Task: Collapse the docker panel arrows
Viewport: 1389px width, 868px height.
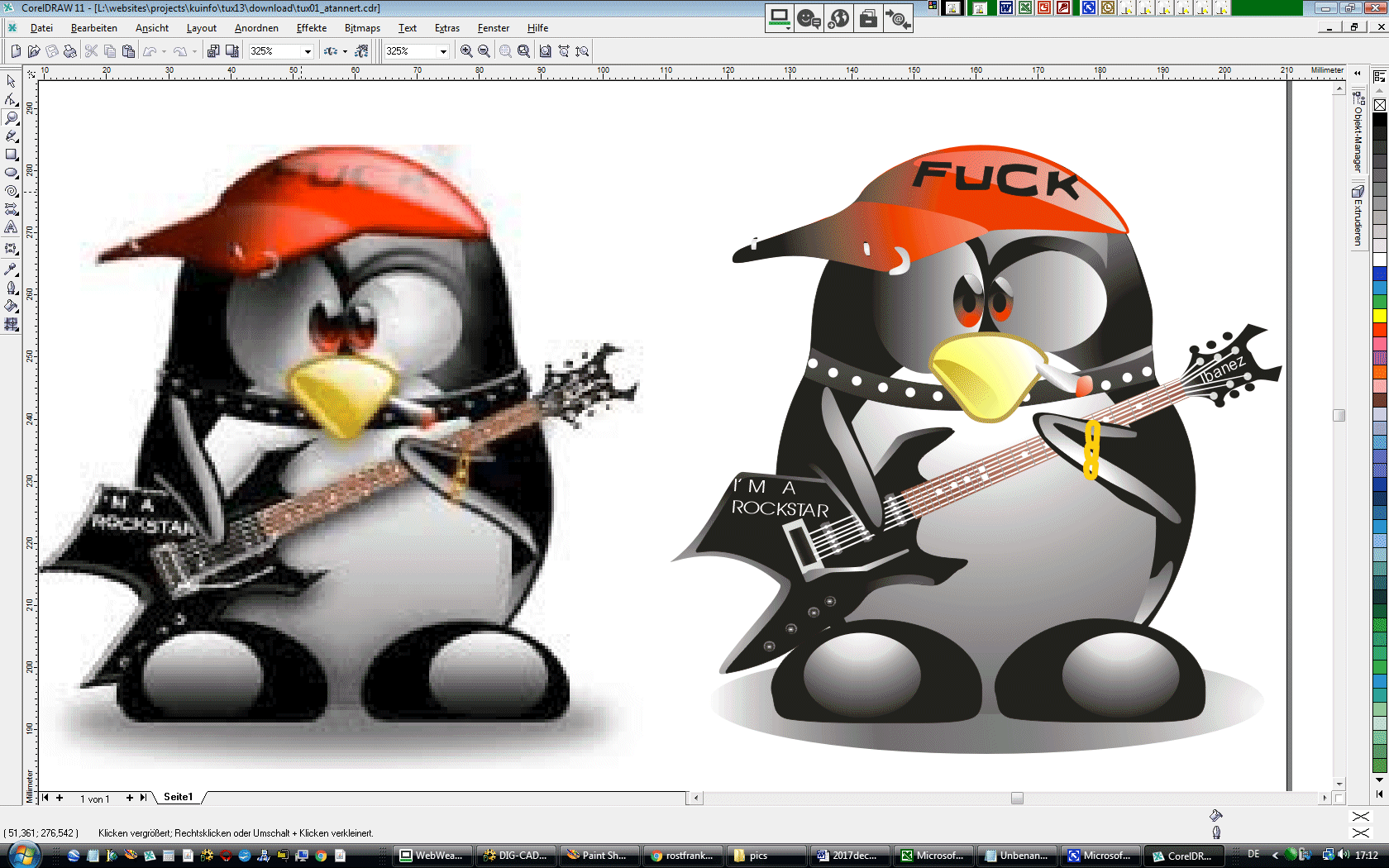Action: tap(1357, 74)
